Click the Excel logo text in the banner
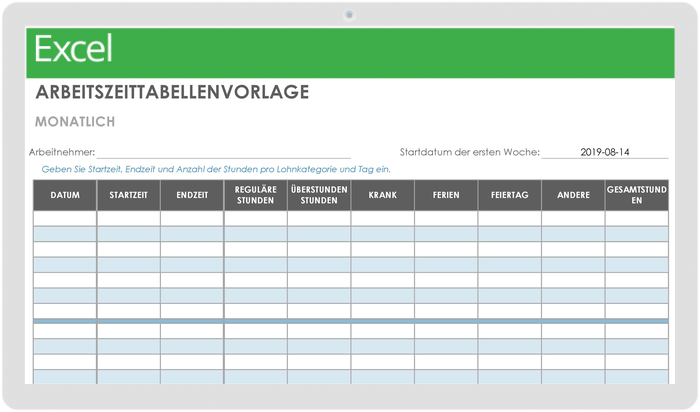This screenshot has width=700, height=412. coord(73,49)
